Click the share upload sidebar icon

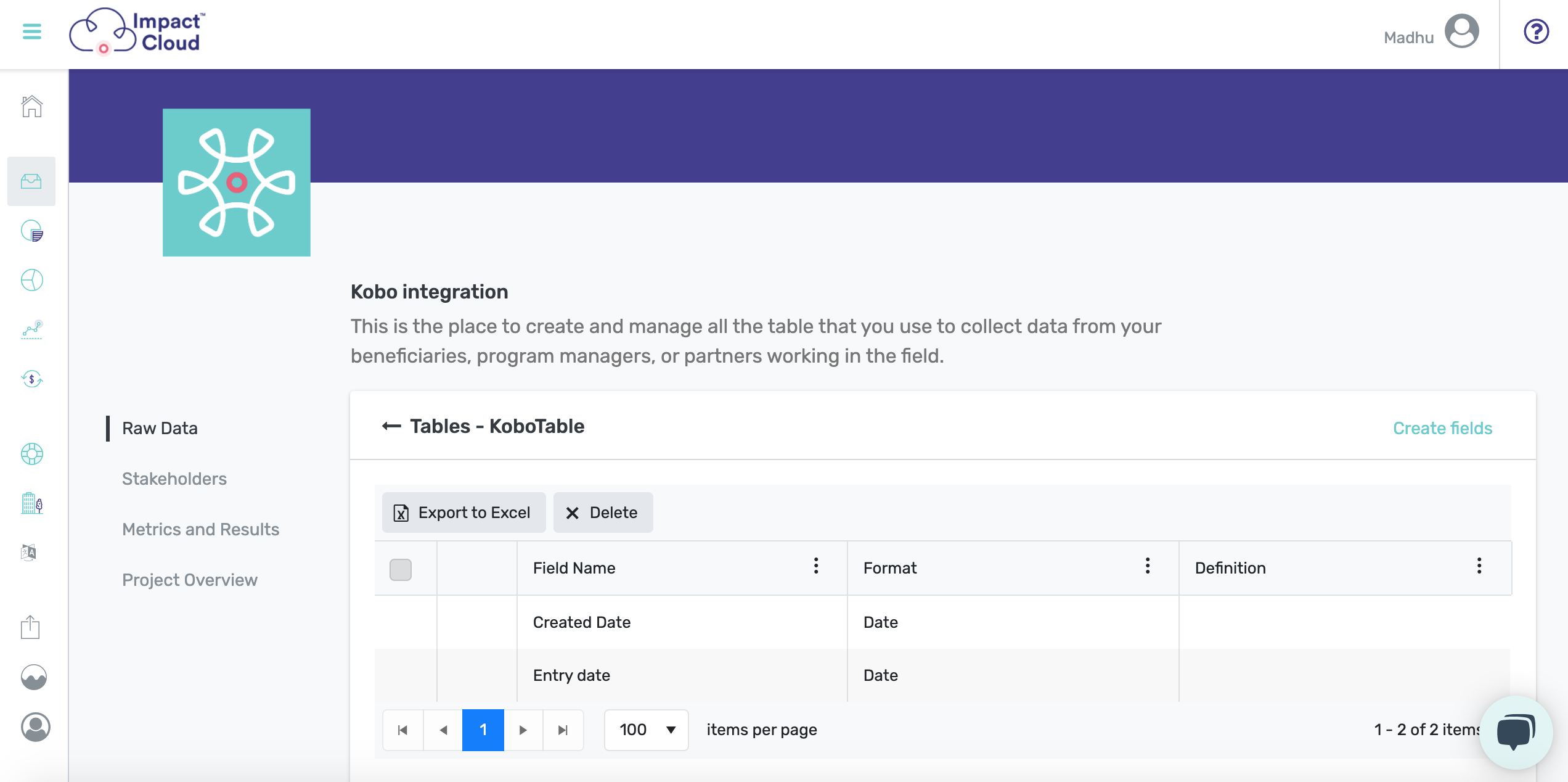30,627
